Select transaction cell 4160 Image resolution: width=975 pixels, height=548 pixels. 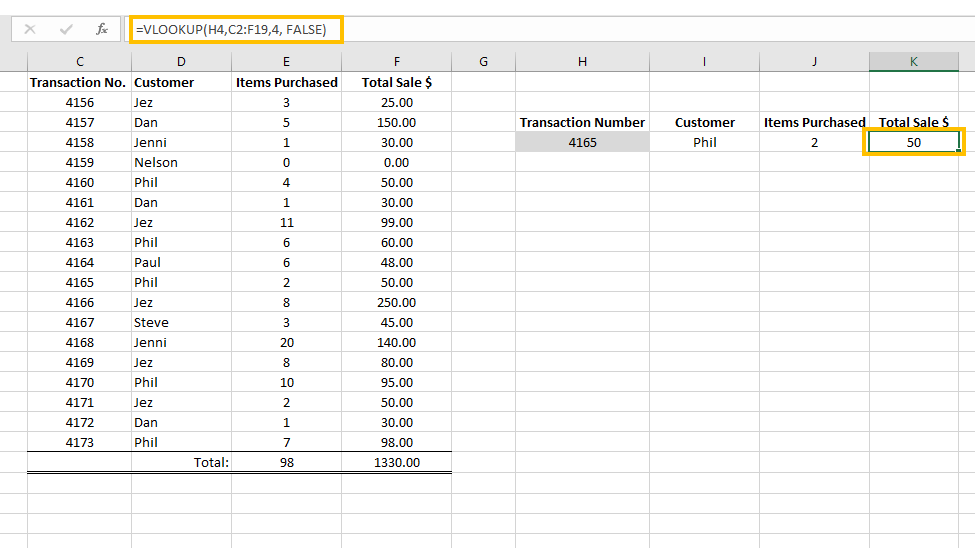point(80,182)
